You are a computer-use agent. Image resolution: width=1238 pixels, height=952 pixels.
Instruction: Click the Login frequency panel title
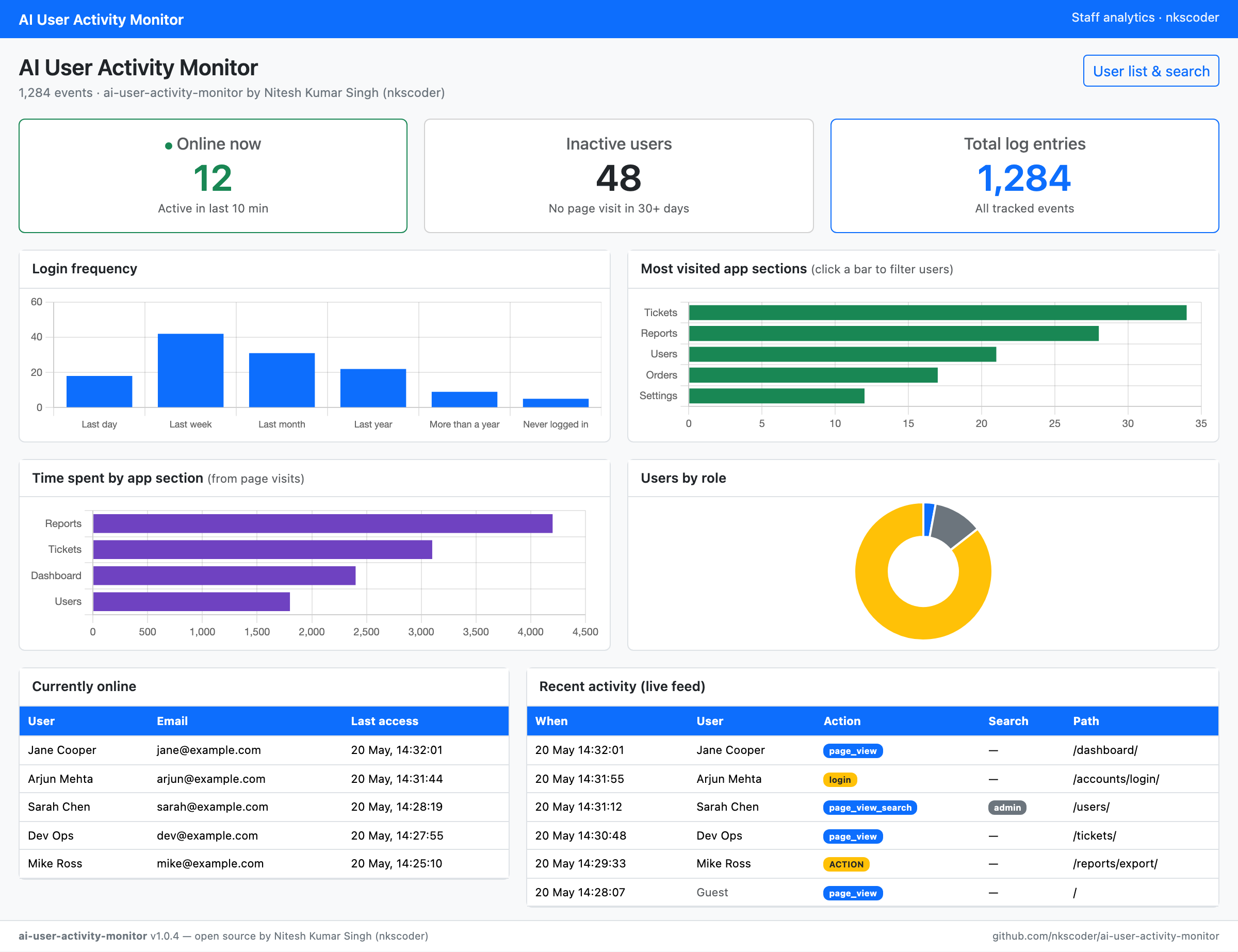85,269
